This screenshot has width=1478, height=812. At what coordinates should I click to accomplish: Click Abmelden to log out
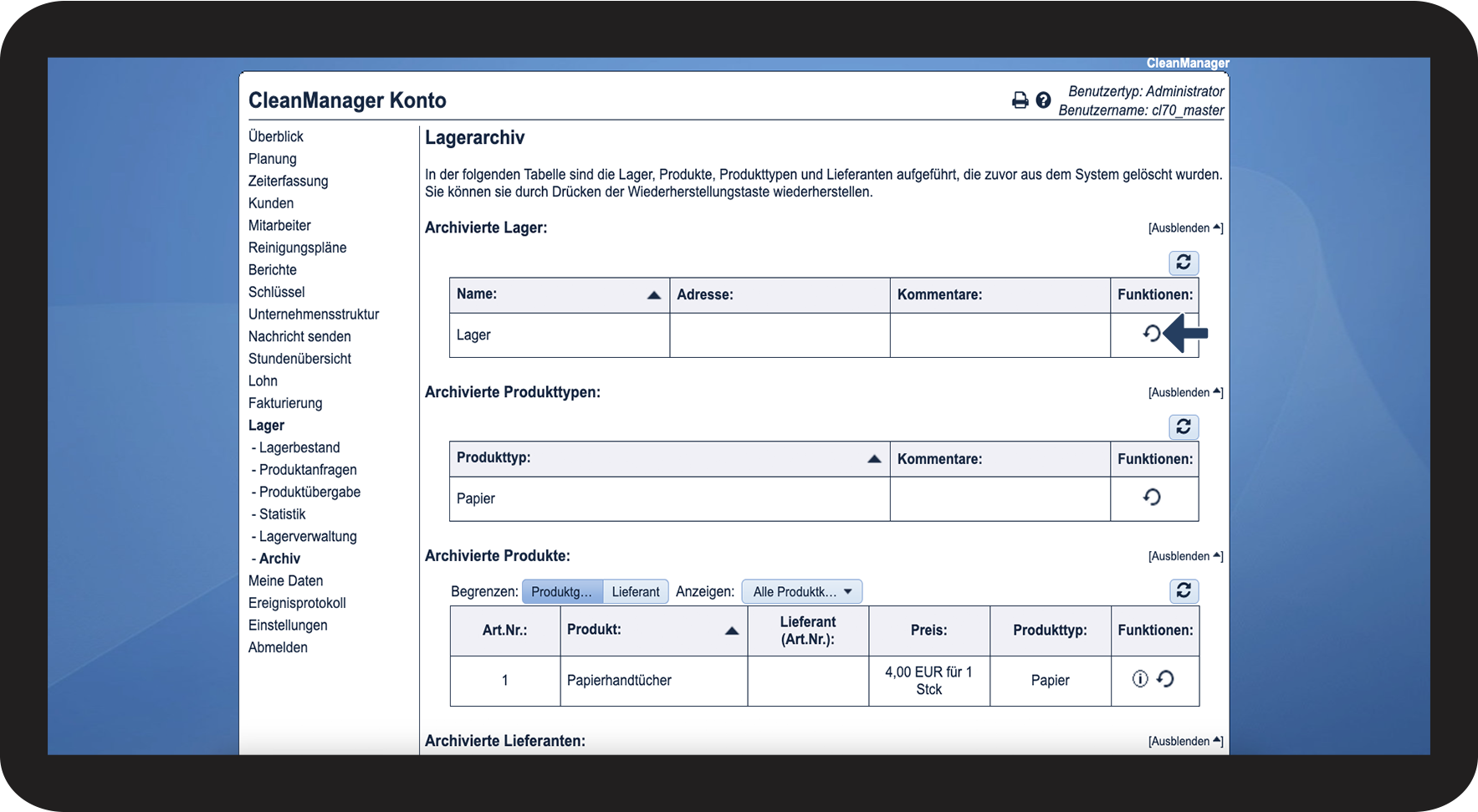(279, 647)
